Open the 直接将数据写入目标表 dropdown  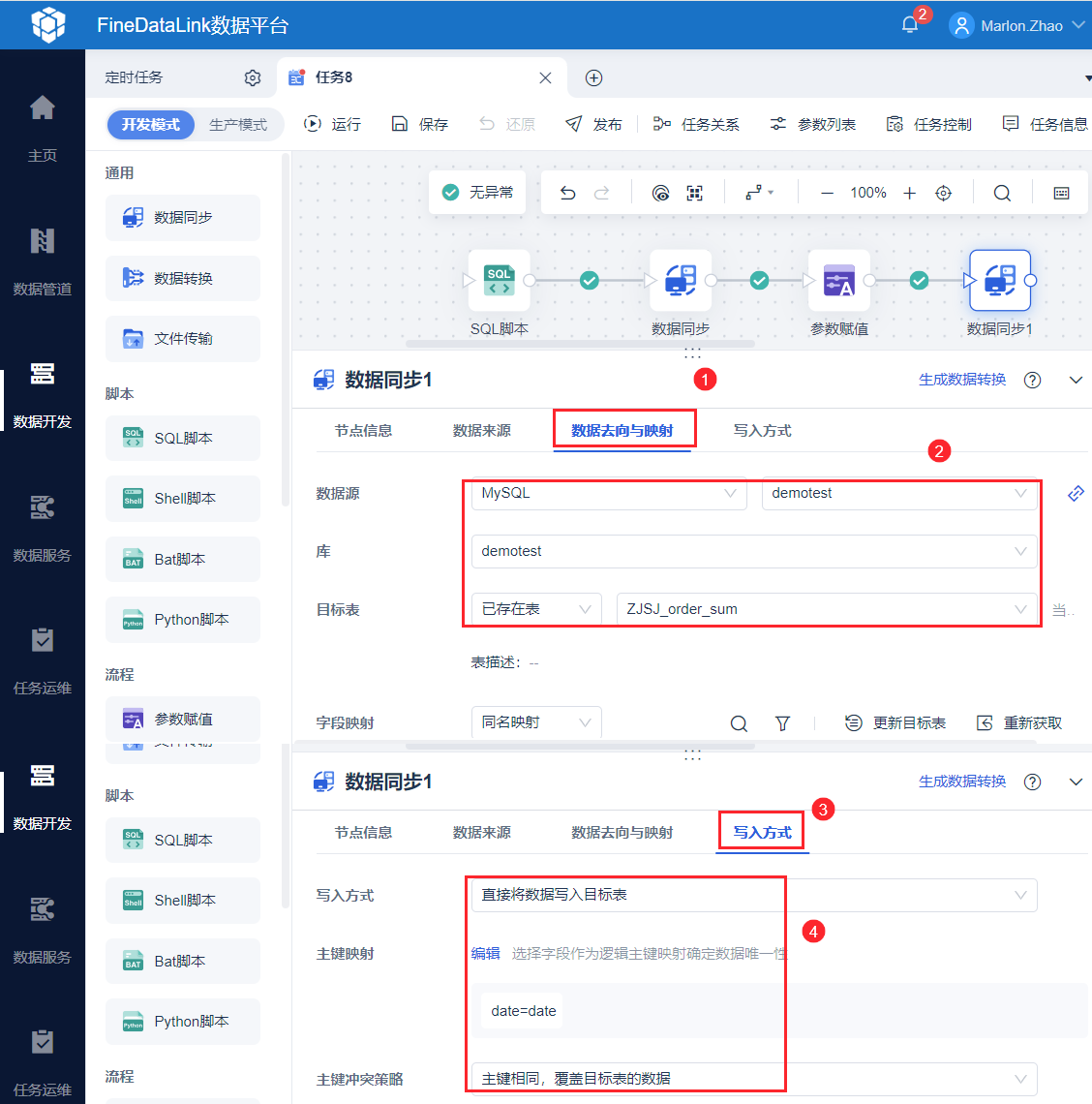(754, 895)
